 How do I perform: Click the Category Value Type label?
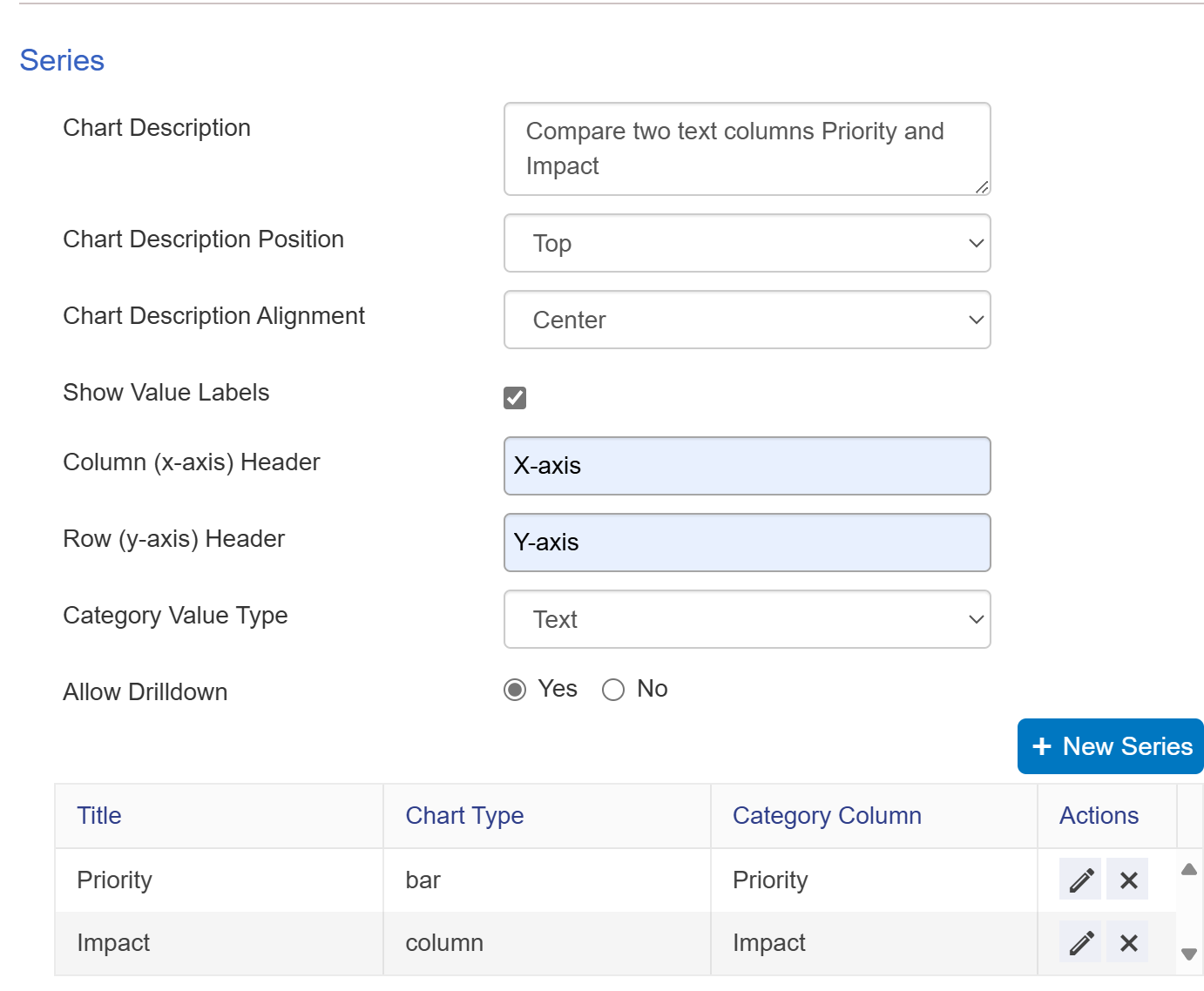click(x=175, y=616)
